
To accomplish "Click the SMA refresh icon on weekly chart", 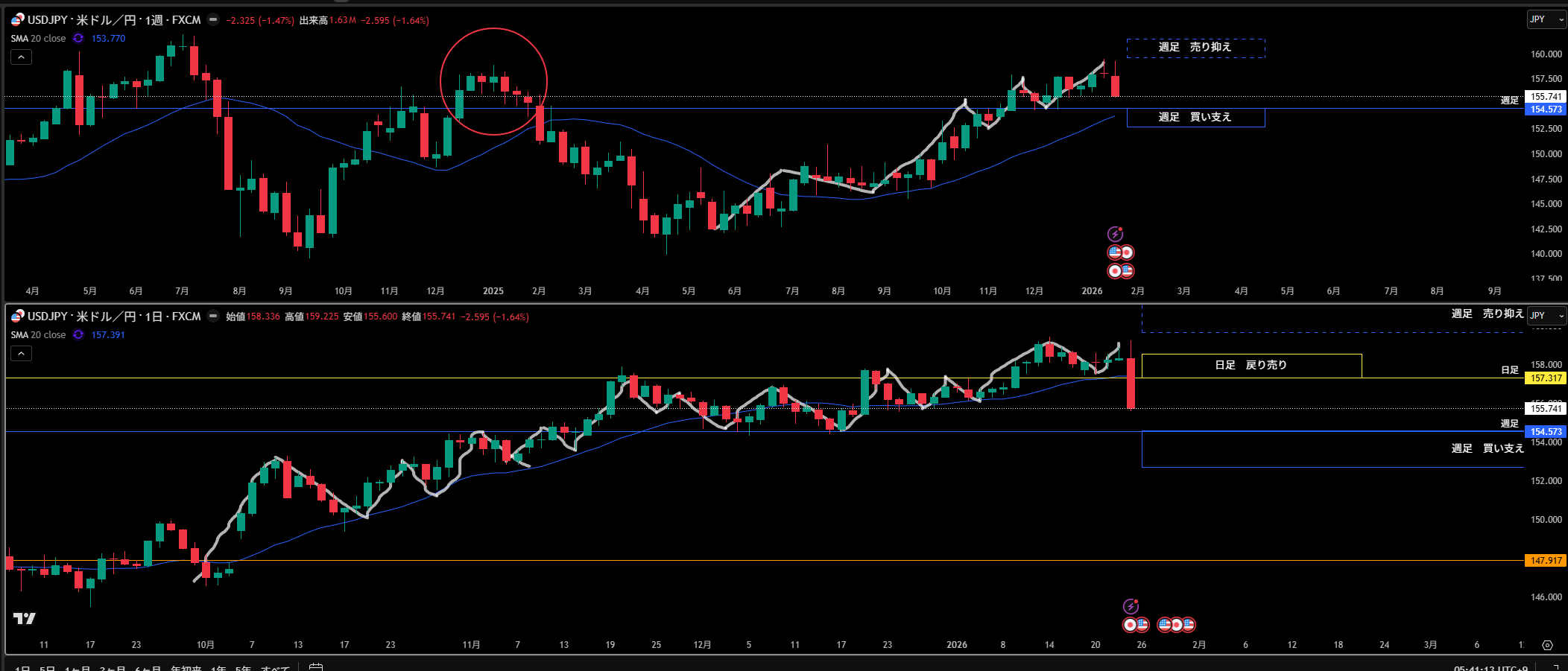I will (78, 39).
